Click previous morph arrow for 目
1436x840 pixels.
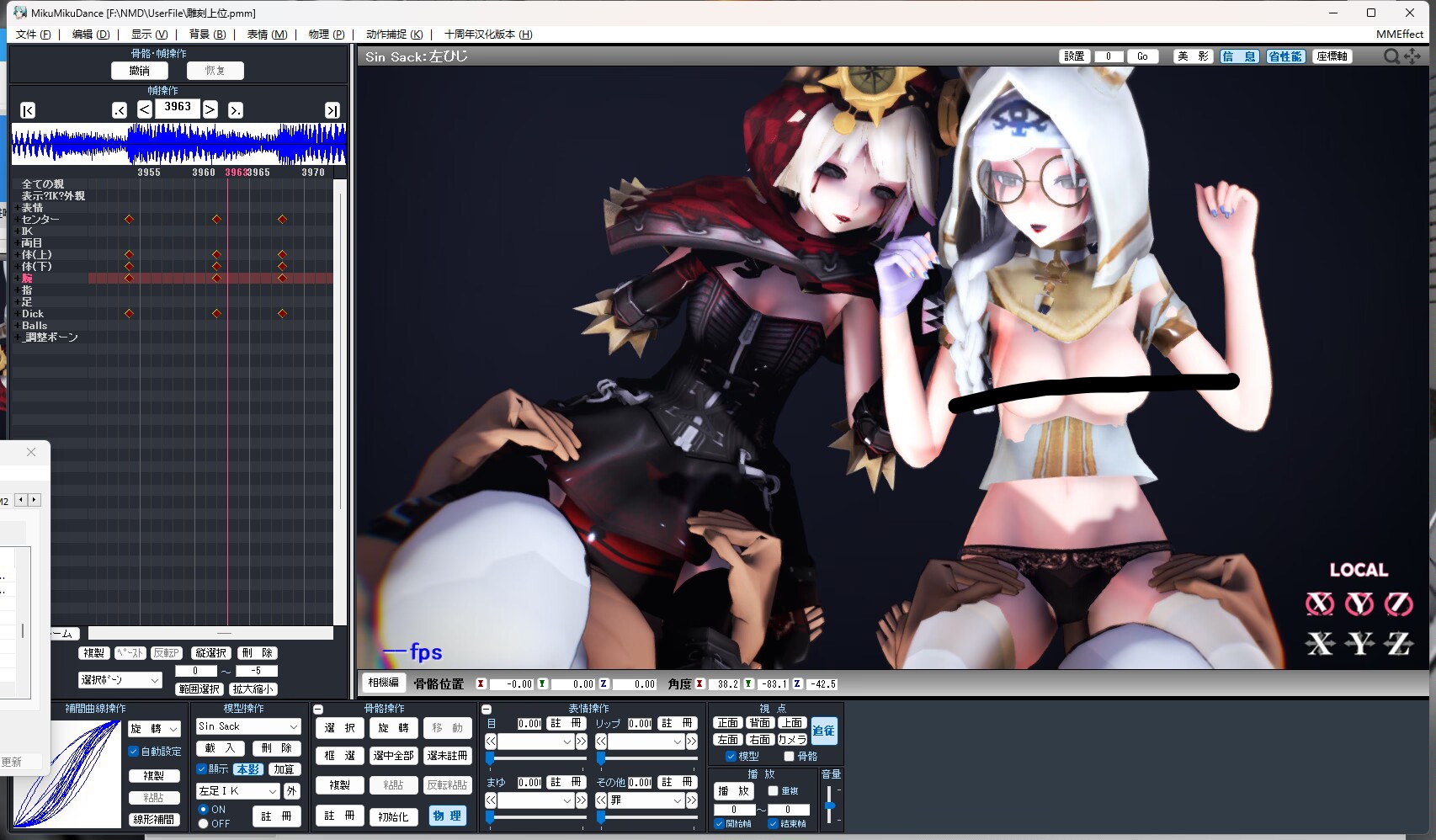click(x=491, y=742)
